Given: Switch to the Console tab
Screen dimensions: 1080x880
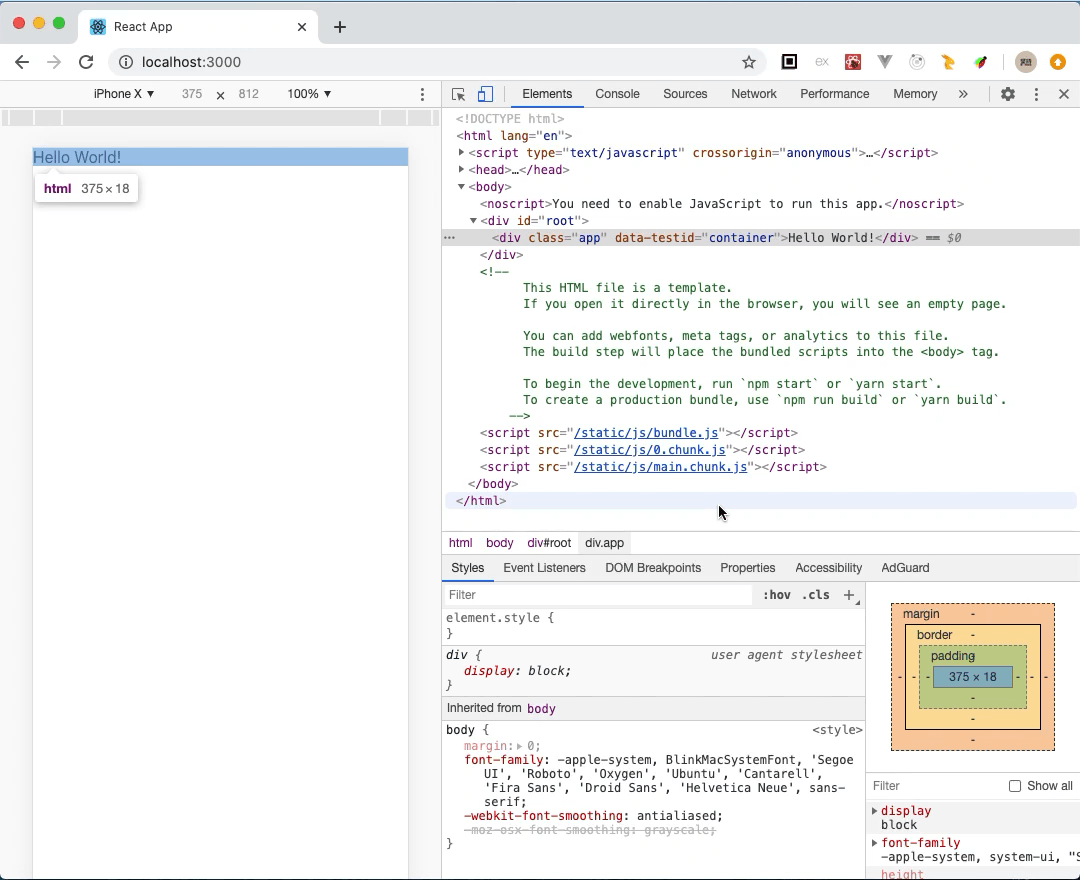Looking at the screenshot, I should point(617,94).
